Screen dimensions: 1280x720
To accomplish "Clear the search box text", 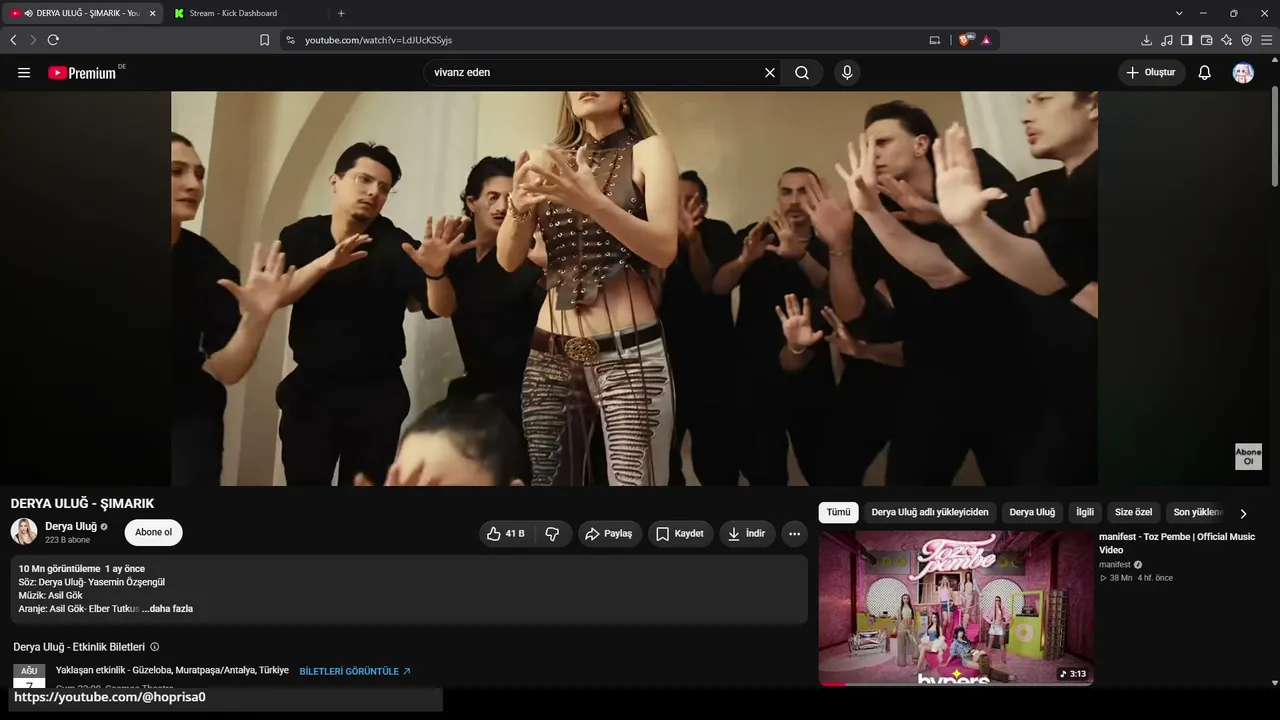I will [x=770, y=73].
